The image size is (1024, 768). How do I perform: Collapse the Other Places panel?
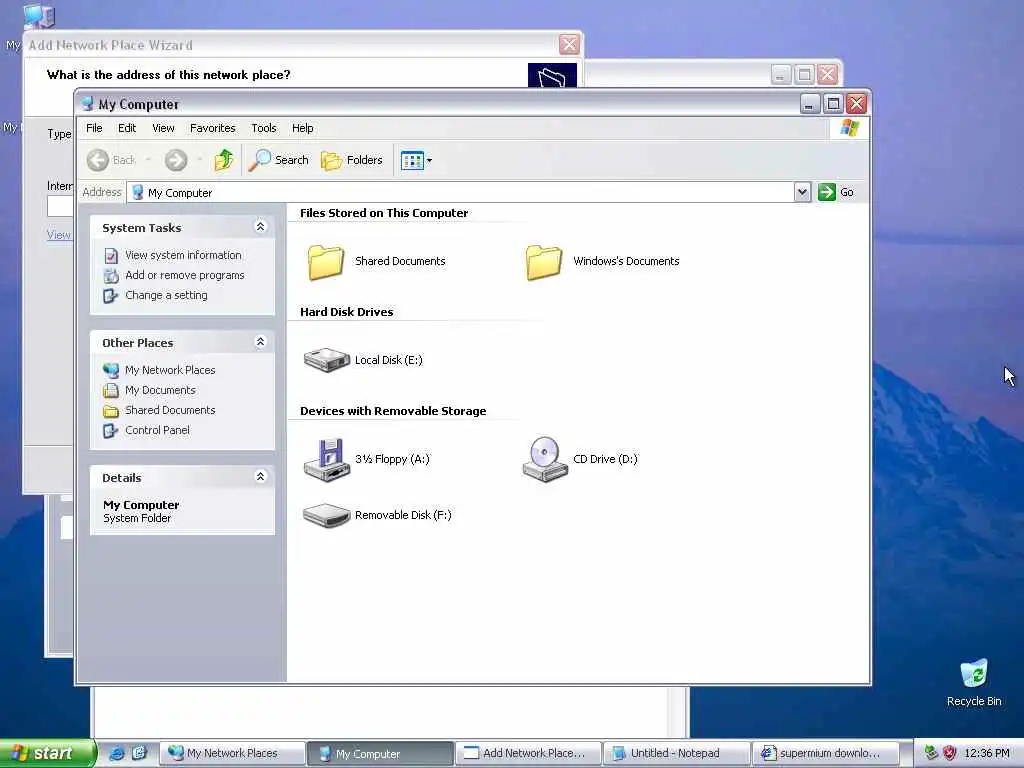[260, 342]
